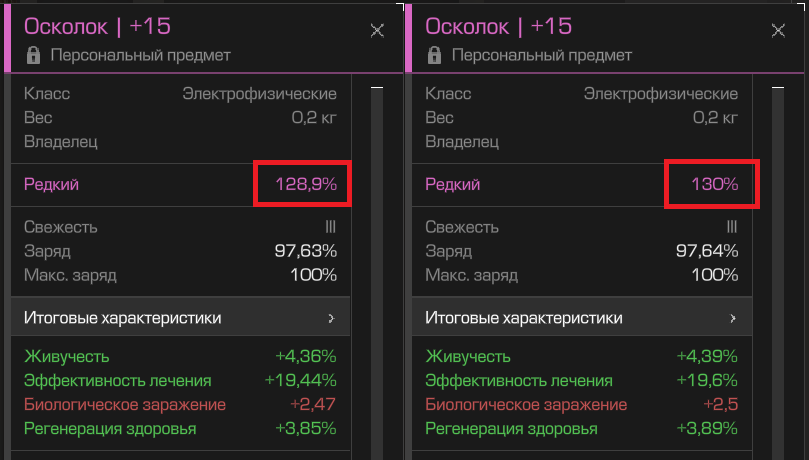
Task: Click the chevron arrow in right panel
Action: [x=733, y=318]
